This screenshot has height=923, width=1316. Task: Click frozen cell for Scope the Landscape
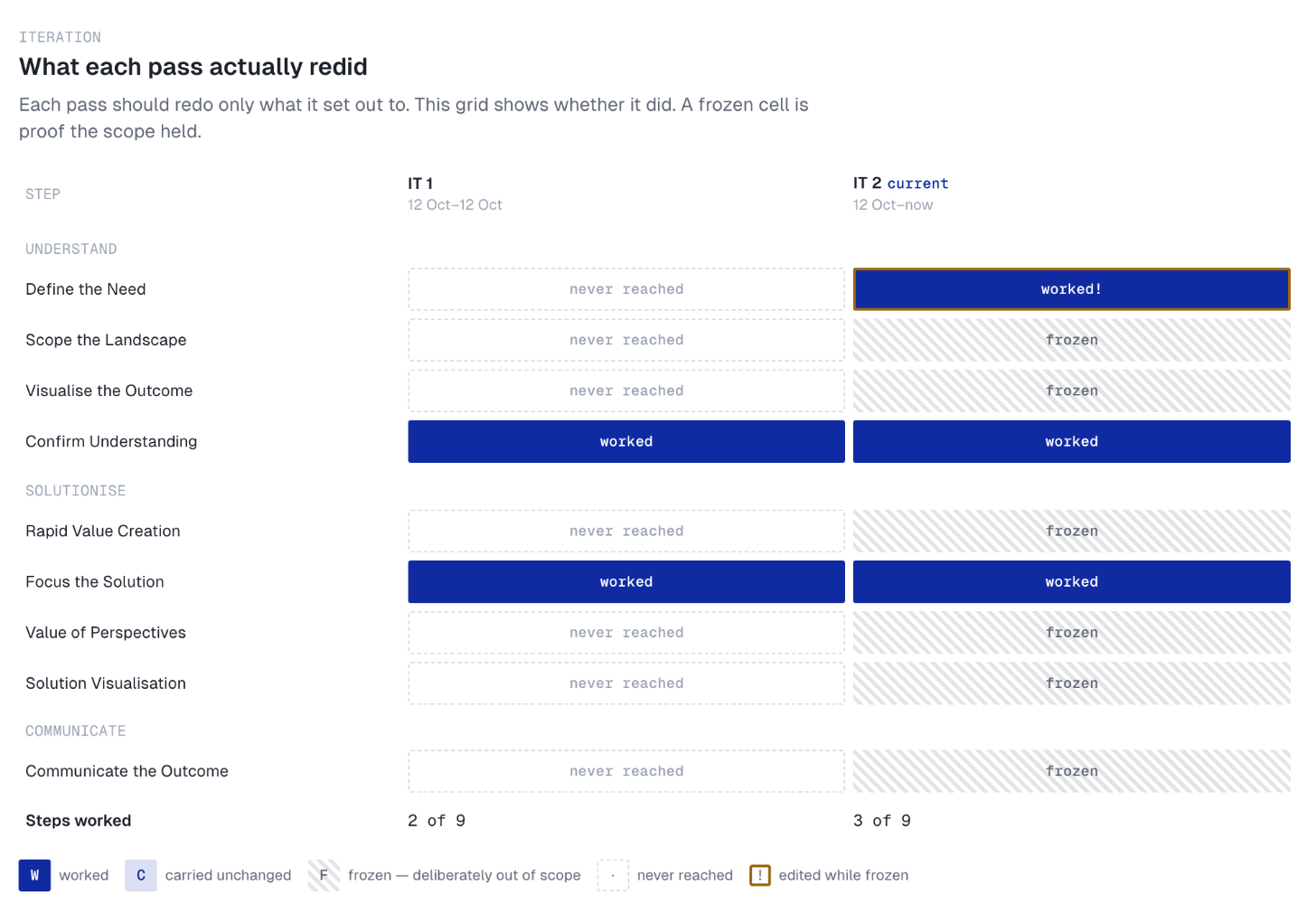tap(1072, 340)
